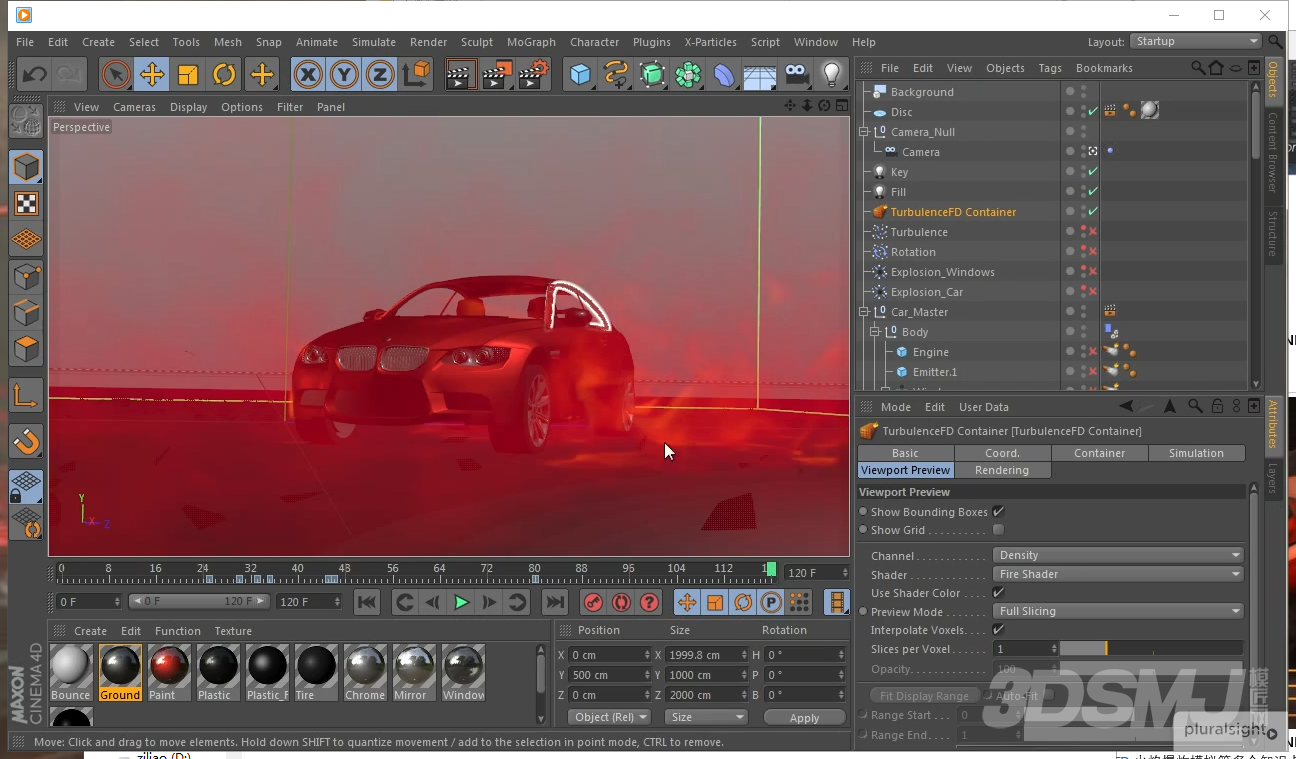Image resolution: width=1296 pixels, height=759 pixels.
Task: Open Edit Render Settings icon
Action: (534, 74)
